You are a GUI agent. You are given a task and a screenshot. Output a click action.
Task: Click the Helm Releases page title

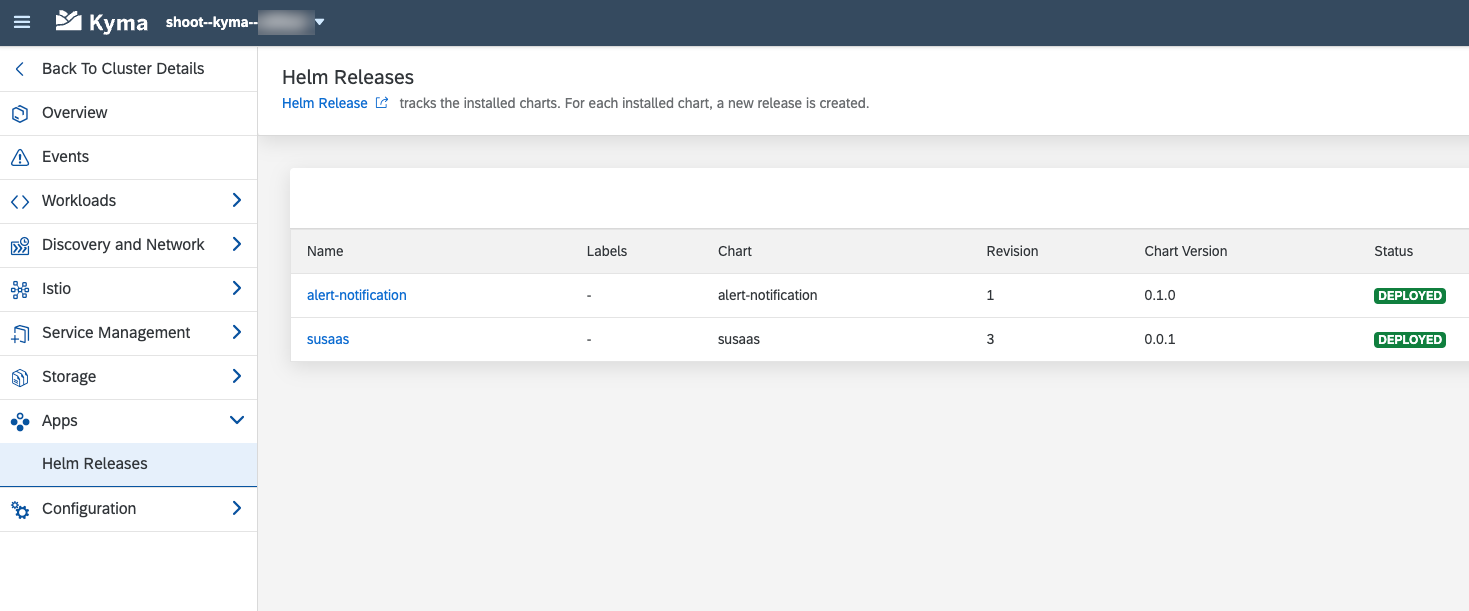[x=348, y=77]
